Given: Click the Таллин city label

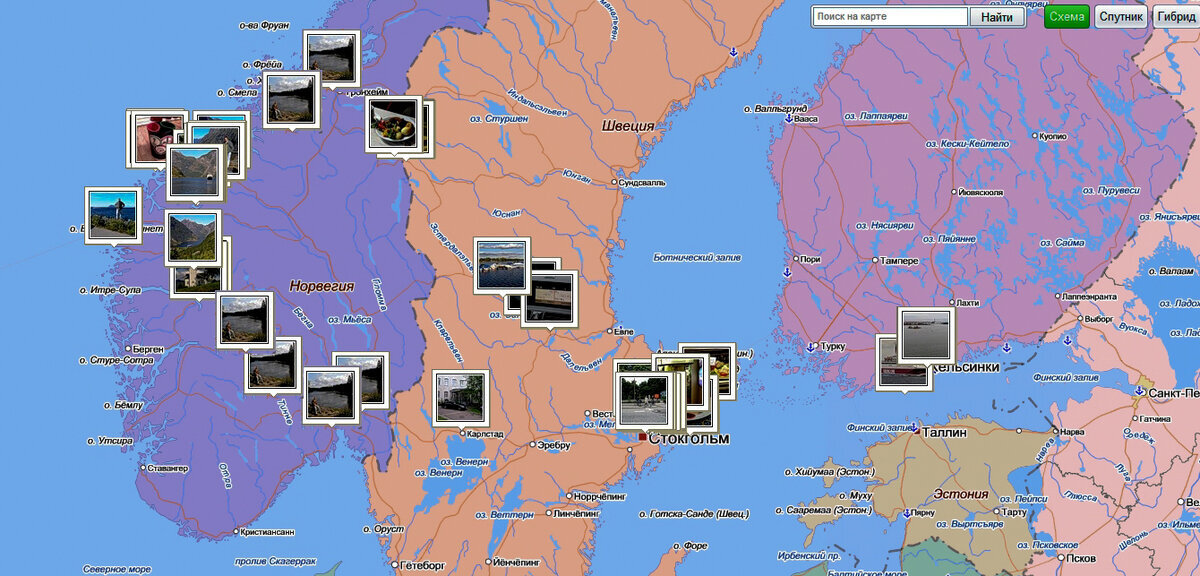Looking at the screenshot, I should pyautogui.click(x=945, y=433).
